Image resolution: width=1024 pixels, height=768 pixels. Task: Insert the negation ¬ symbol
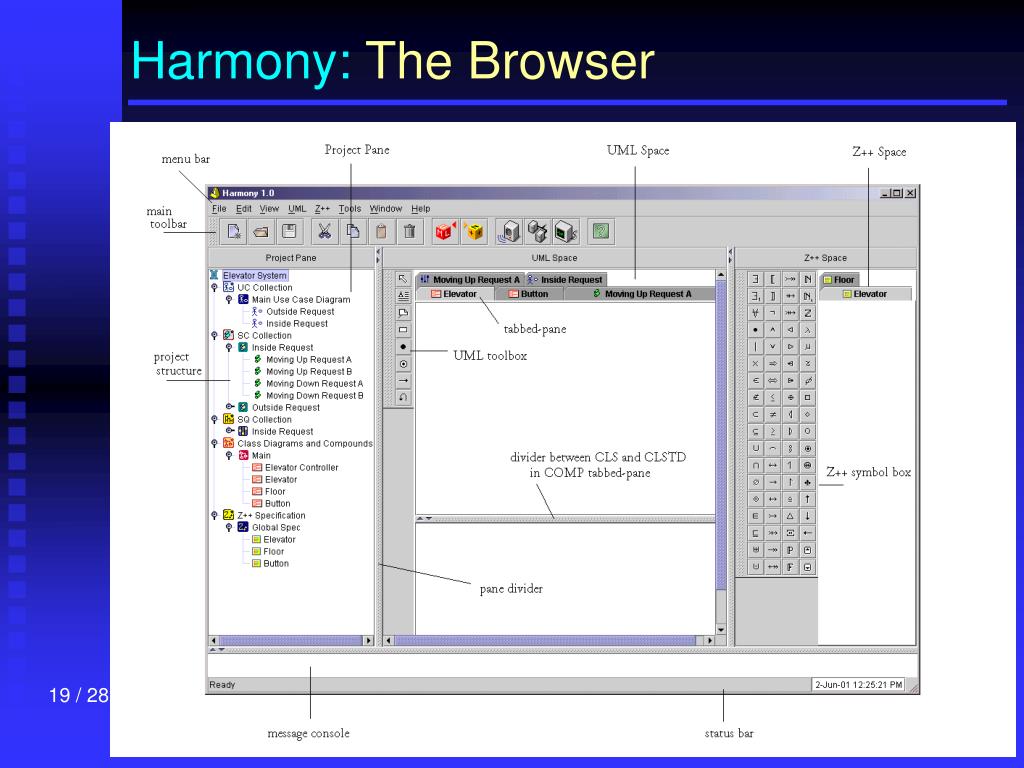(x=773, y=313)
